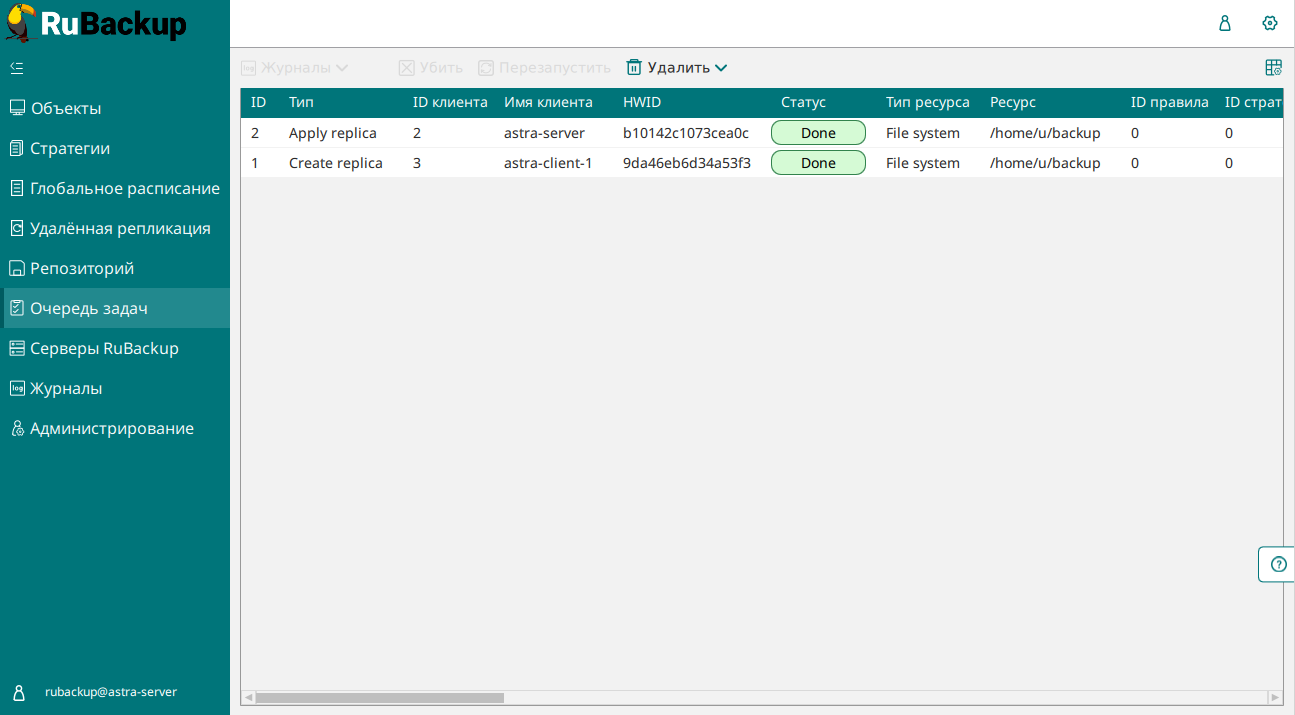Viewport: 1295px width, 715px height.
Task: Sort the table by Статус column header
Action: pos(803,102)
